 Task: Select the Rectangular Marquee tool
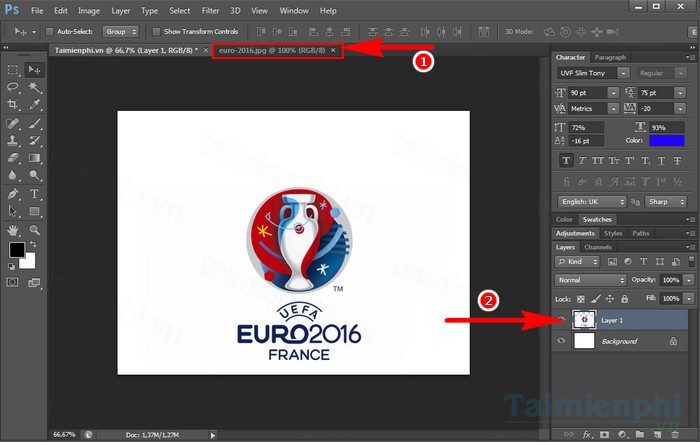click(13, 70)
